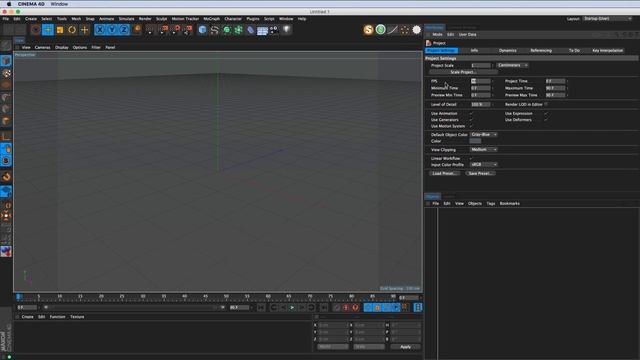Add a Cube primitive object
The width and height of the screenshot is (640, 360).
(202, 30)
